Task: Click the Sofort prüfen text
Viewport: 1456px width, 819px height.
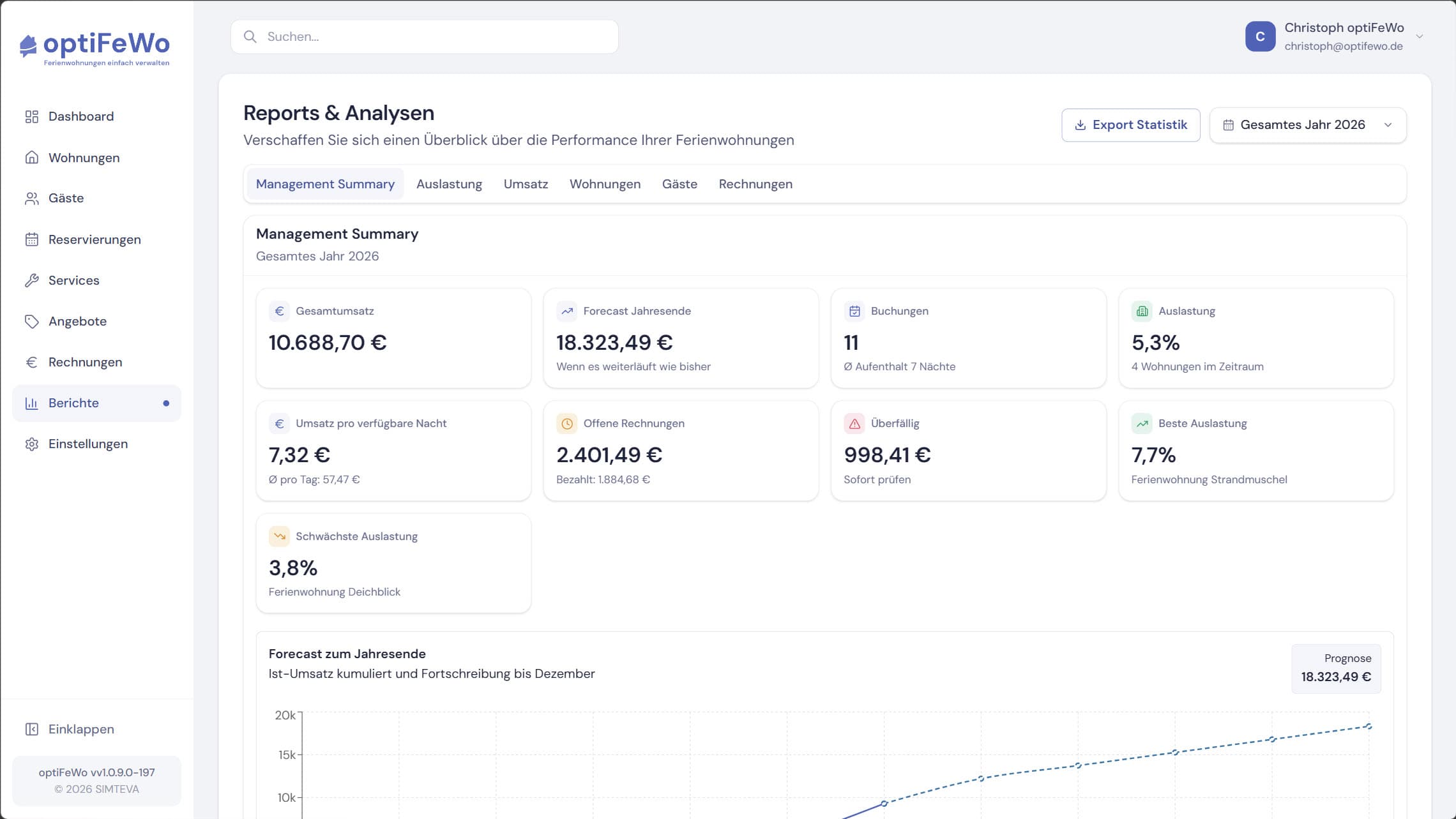Action: pyautogui.click(x=877, y=479)
